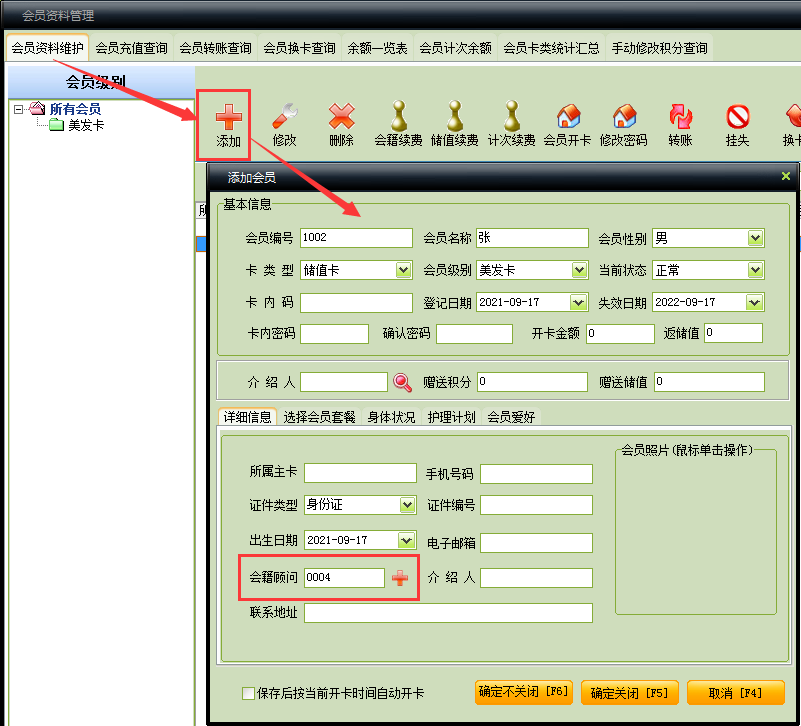Click the 会员照片 photo area
Viewport: 801px width, 726px height.
point(695,534)
